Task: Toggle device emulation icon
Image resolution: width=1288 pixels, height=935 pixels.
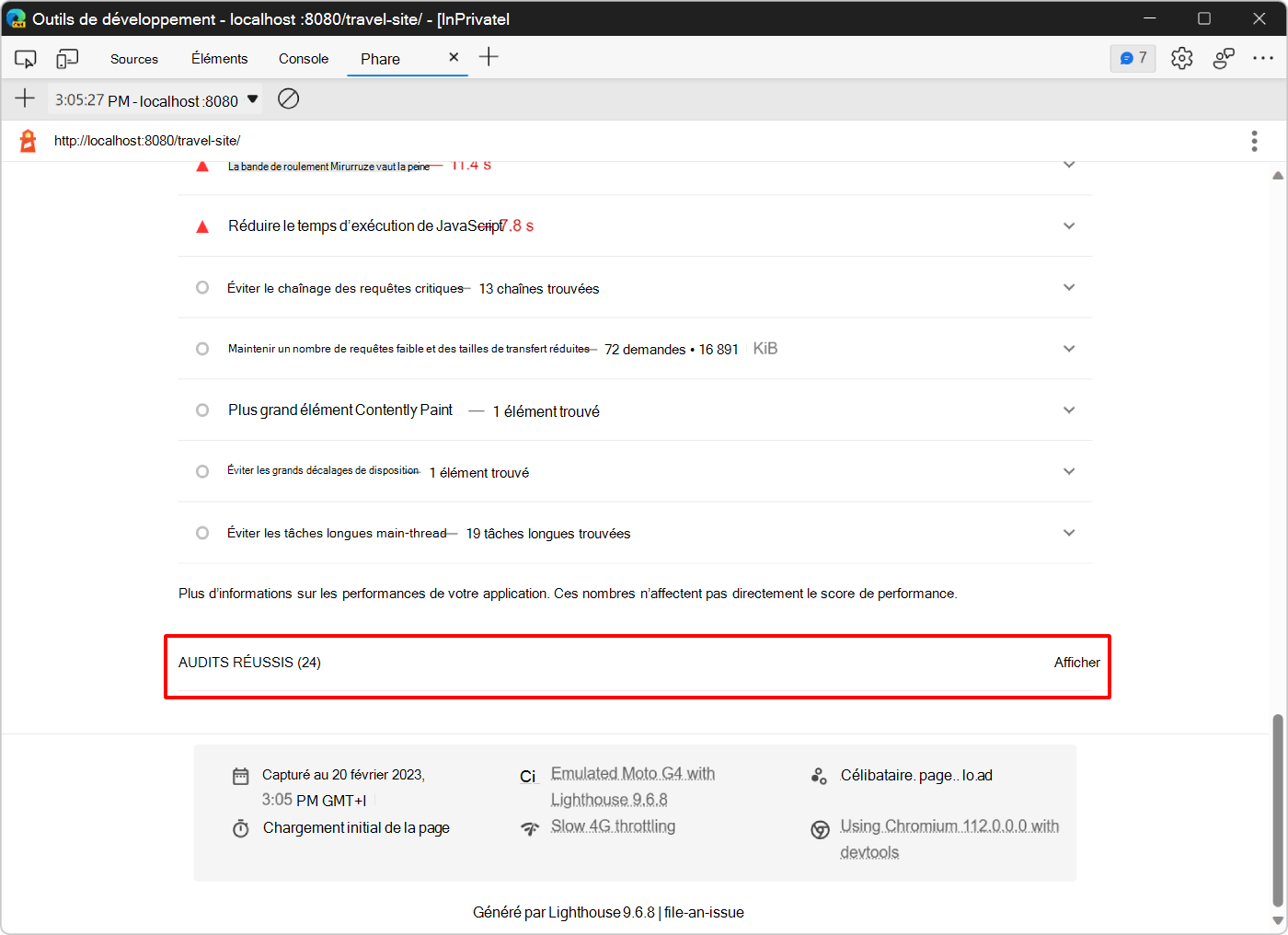Action: click(67, 59)
